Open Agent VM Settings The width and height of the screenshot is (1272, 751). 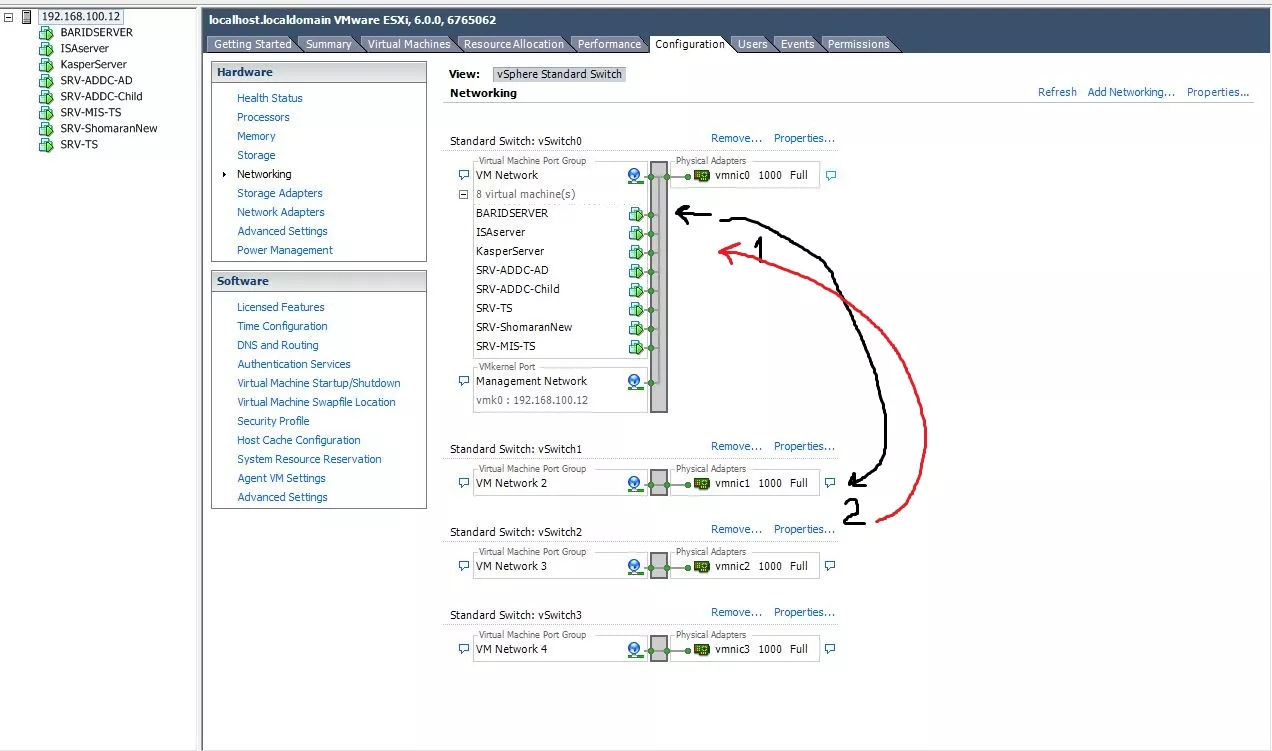[281, 478]
